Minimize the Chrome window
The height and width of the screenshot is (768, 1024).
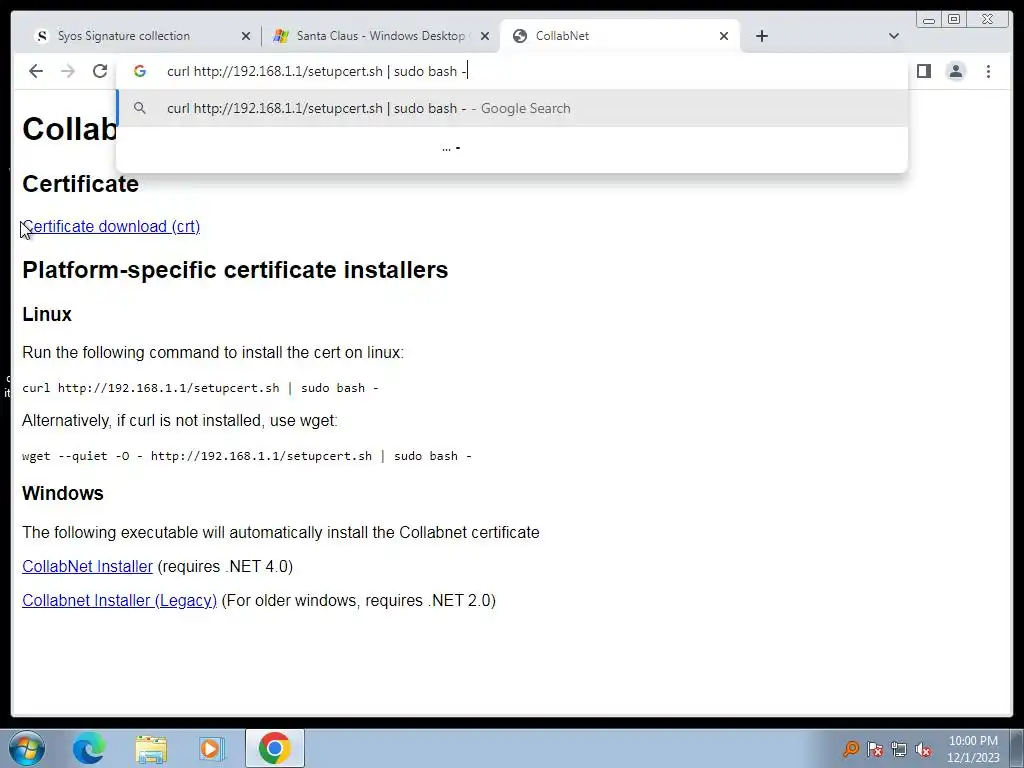[x=929, y=20]
